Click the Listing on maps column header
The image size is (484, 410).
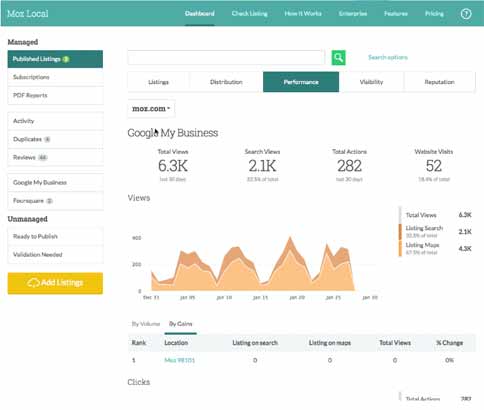tap(330, 343)
